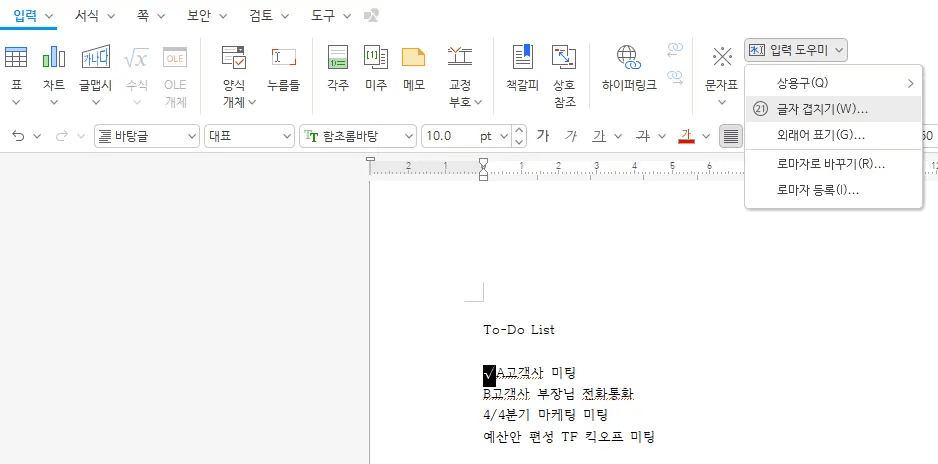Toggle bold 가 formatting

click(x=543, y=136)
